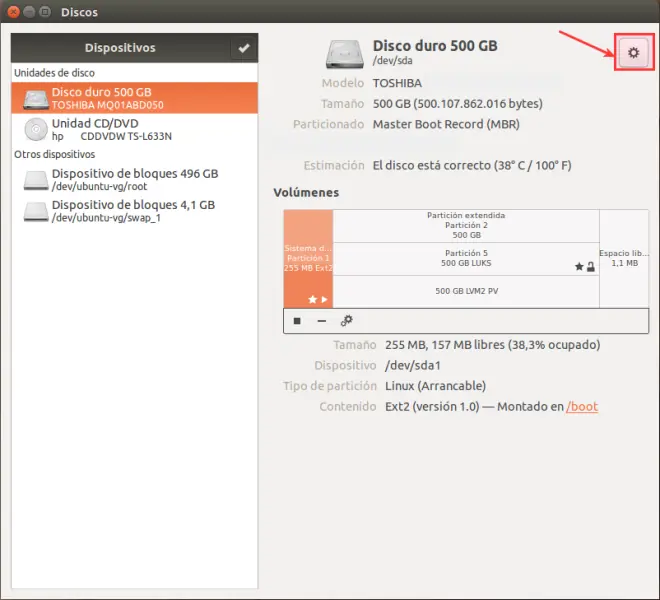Select Dispositivo de bloques 496 GB
Screen dimensions: 660x600
[x=135, y=179]
